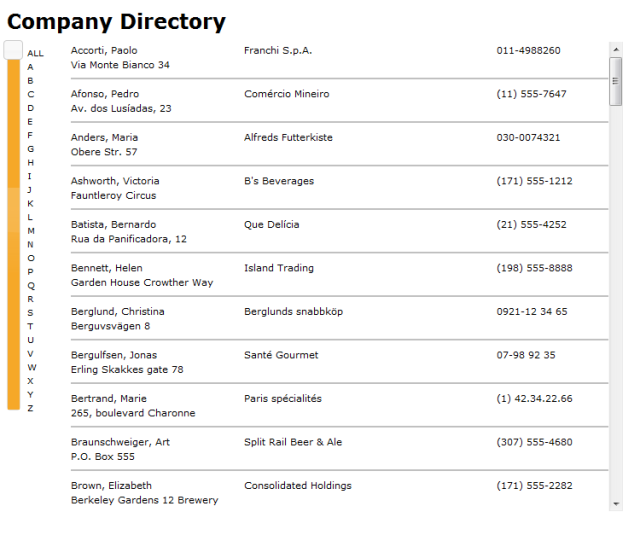Jump to letter K in the index

30,203
